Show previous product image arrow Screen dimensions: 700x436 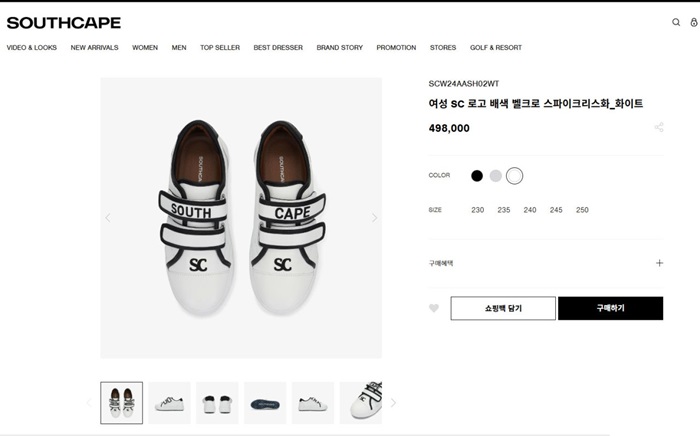[108, 218]
